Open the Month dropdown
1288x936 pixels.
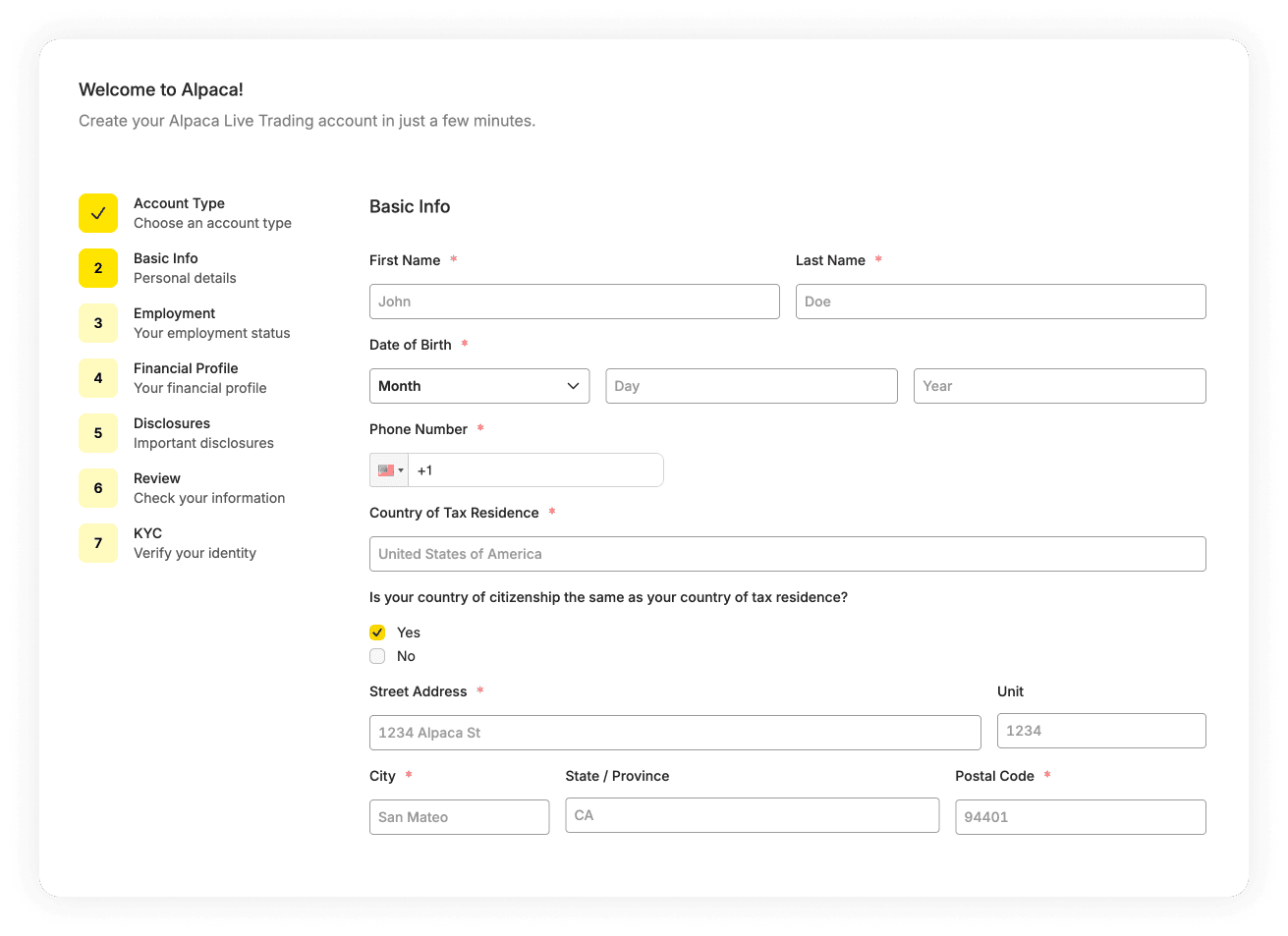(x=479, y=386)
